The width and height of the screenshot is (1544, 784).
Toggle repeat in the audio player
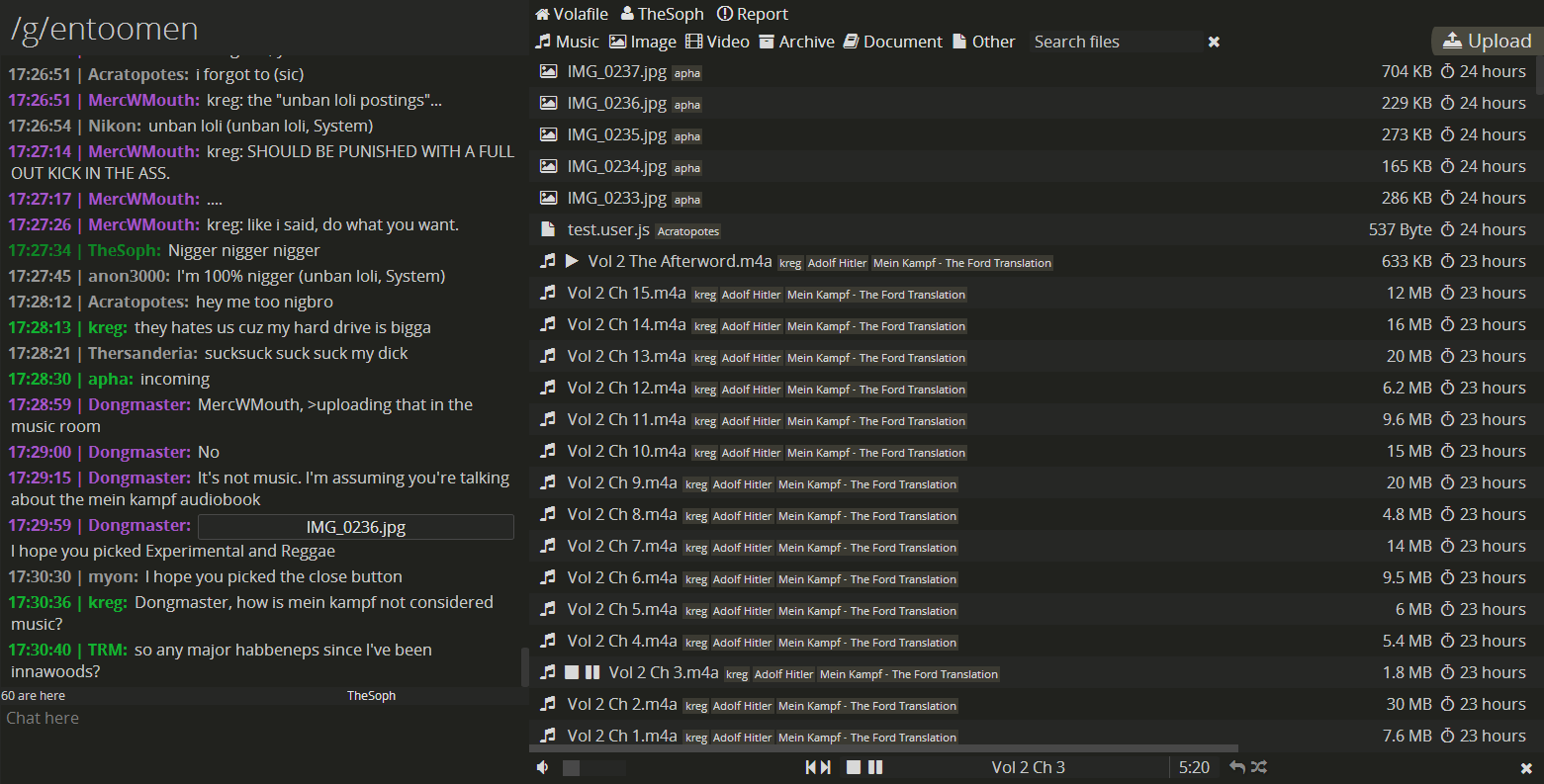coord(1237,767)
